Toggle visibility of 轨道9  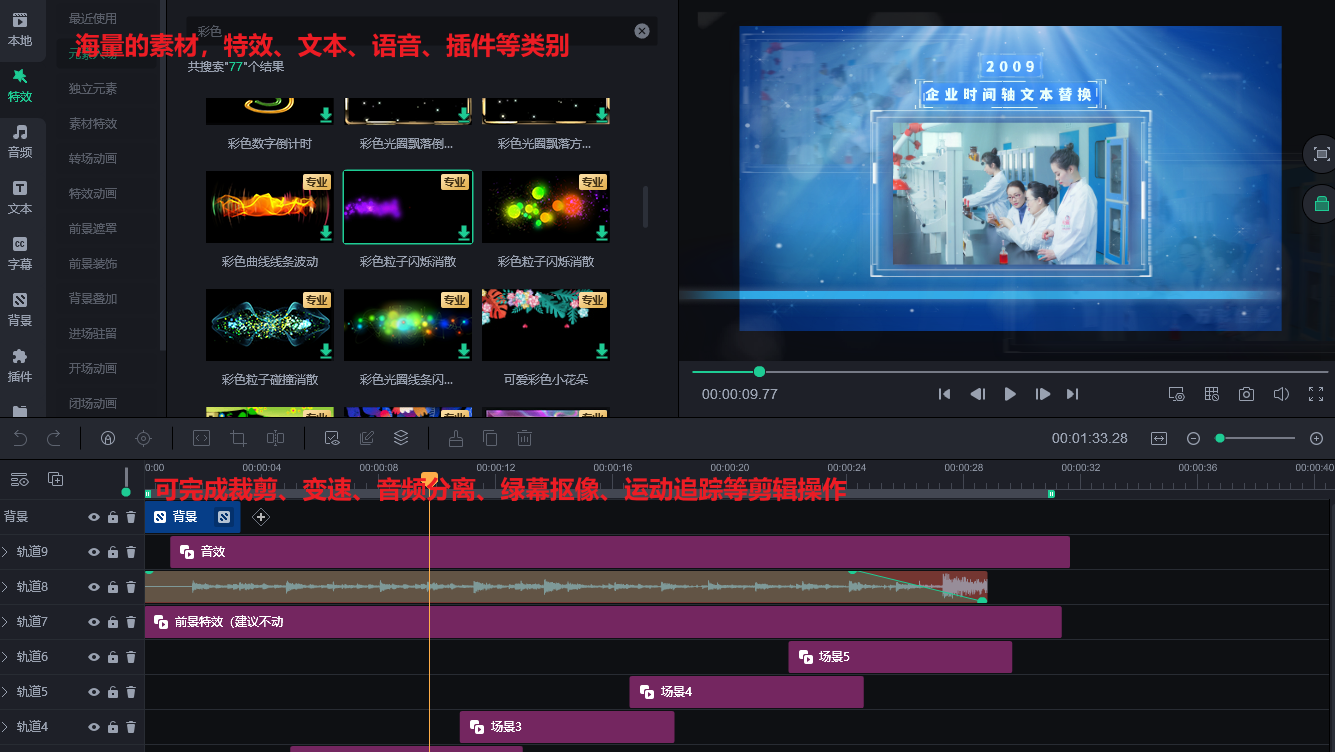point(94,552)
